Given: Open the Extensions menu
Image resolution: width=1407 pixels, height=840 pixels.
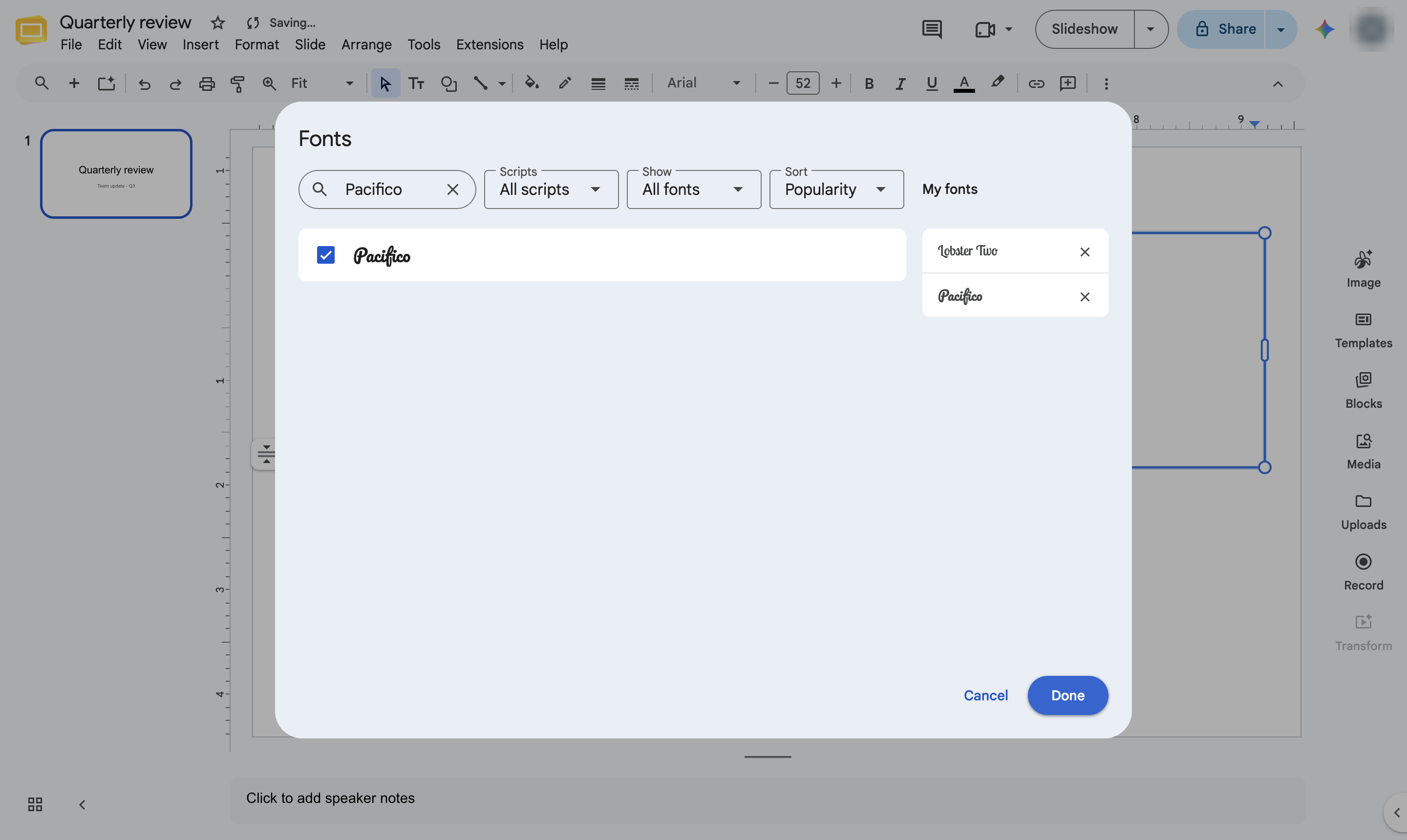Looking at the screenshot, I should coord(490,44).
